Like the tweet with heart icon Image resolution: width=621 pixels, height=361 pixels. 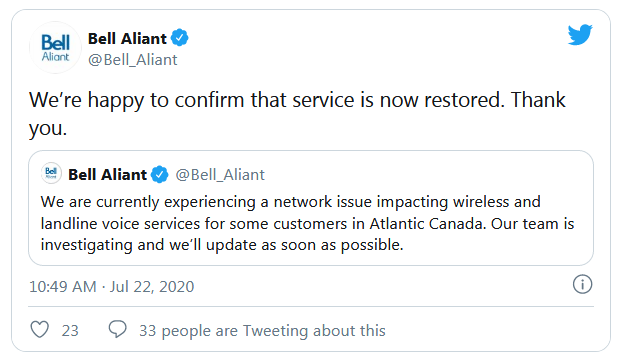40,329
